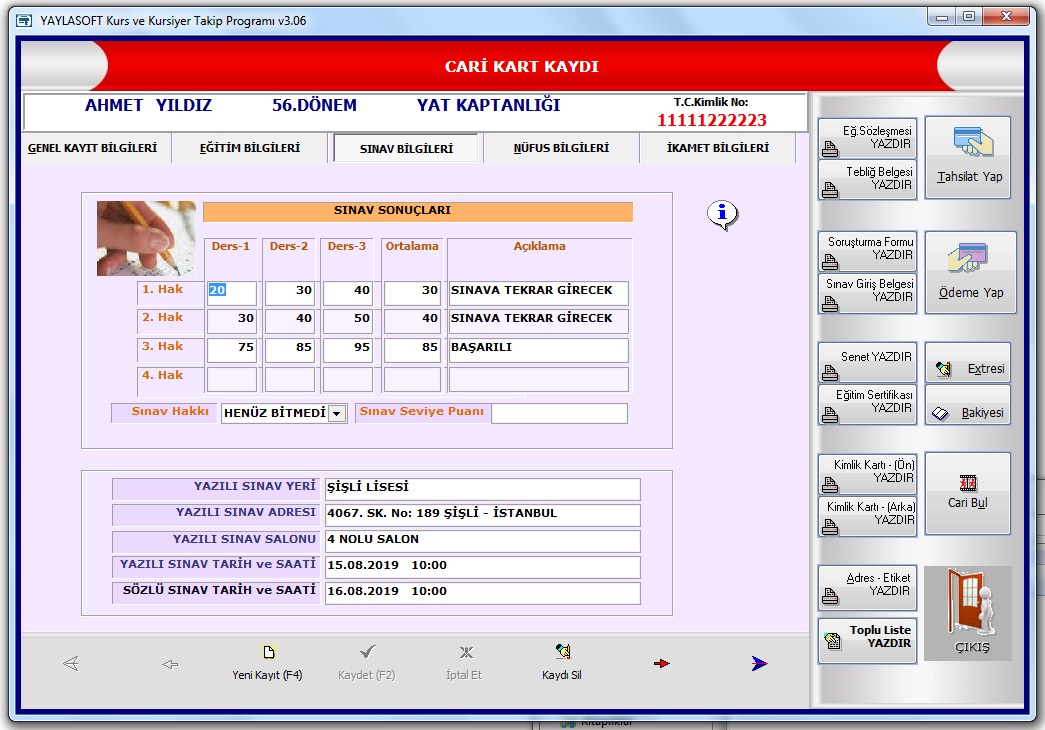Viewport: 1045px width, 730px height.
Task: Open the Sınav Hakkı dropdown arrow
Action: tap(337, 413)
